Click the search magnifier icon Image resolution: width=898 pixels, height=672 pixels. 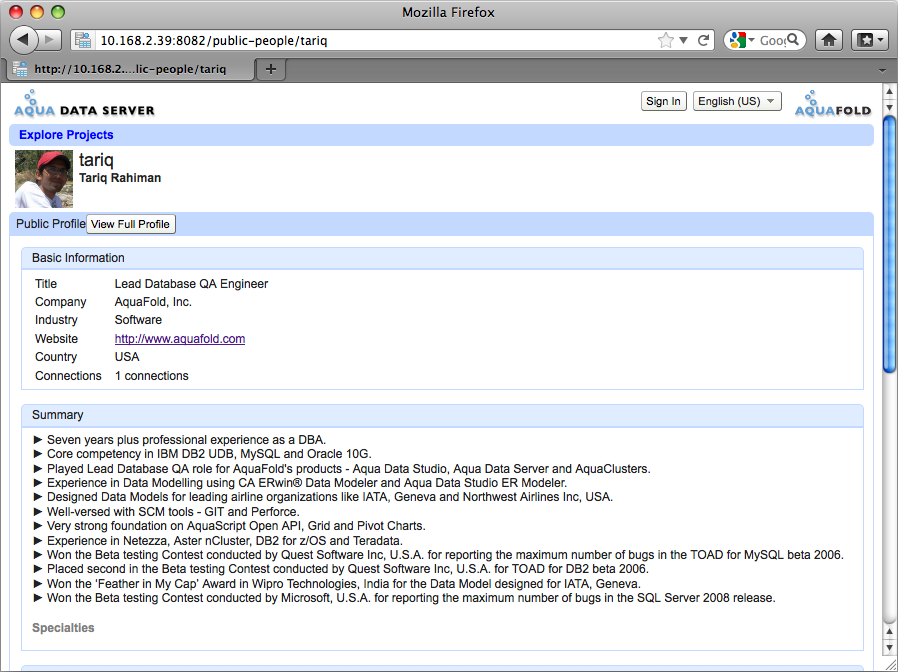[x=793, y=40]
